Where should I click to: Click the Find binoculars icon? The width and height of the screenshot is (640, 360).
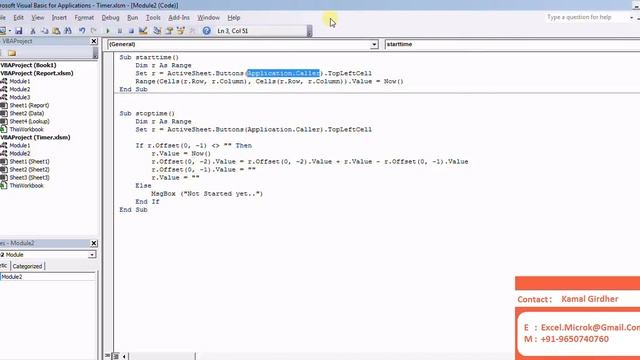click(68, 31)
